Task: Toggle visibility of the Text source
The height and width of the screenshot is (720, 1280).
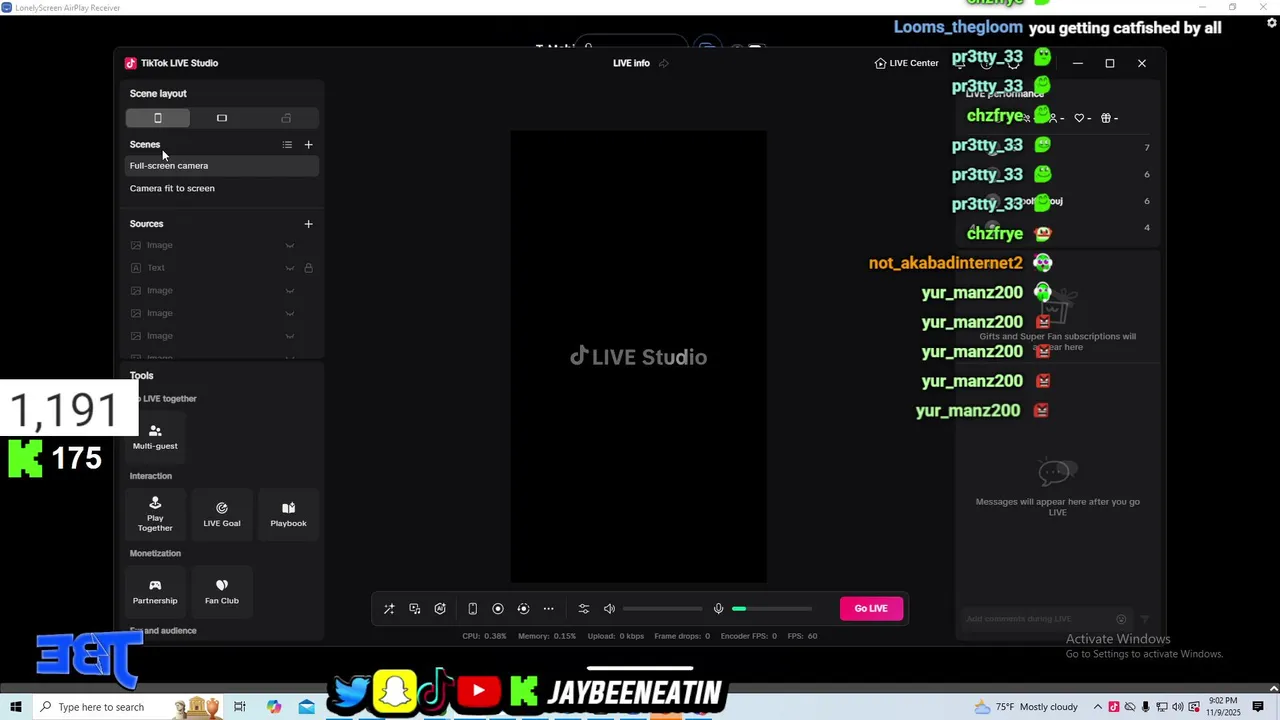Action: 290,268
